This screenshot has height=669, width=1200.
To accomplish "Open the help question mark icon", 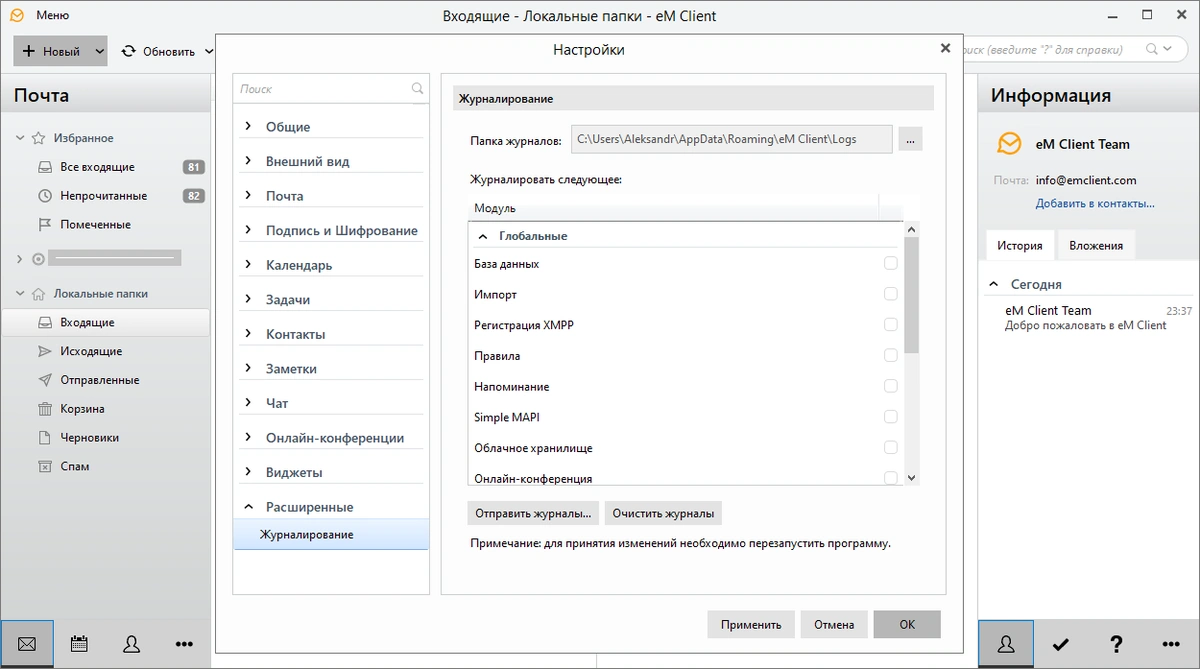I will (x=1117, y=644).
